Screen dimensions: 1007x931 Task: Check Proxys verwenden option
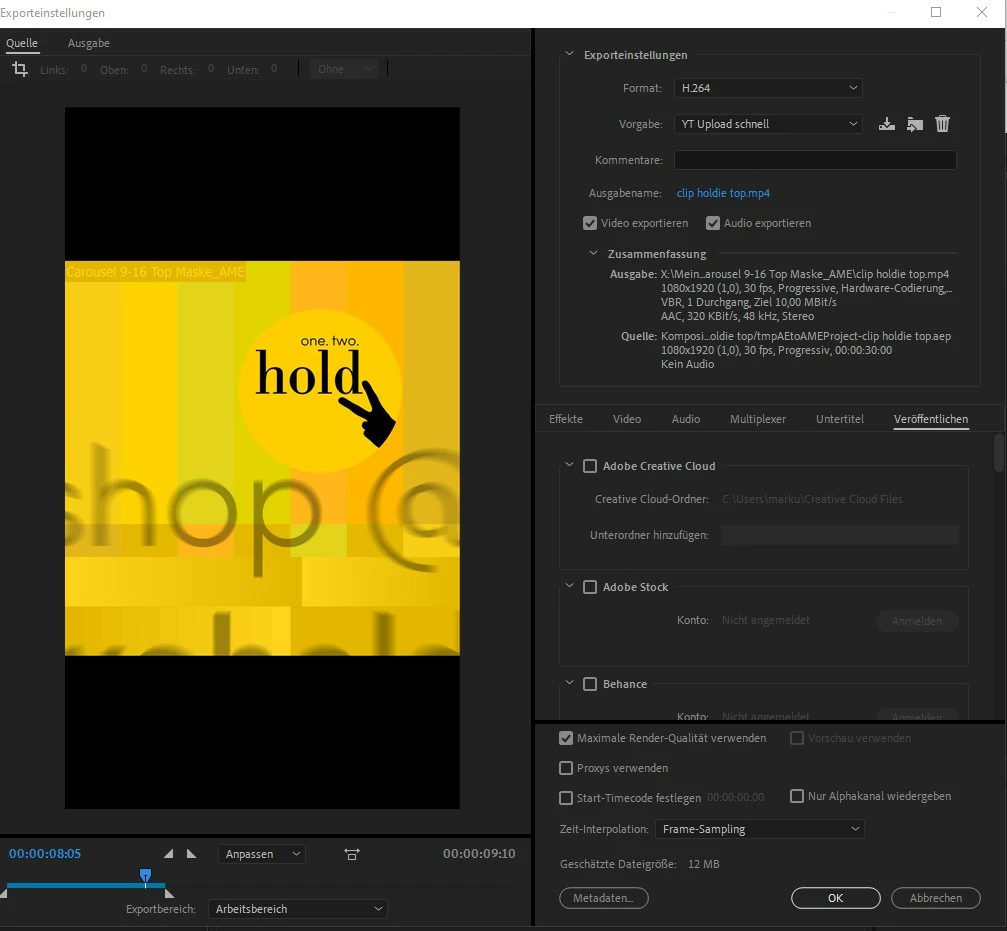click(566, 768)
